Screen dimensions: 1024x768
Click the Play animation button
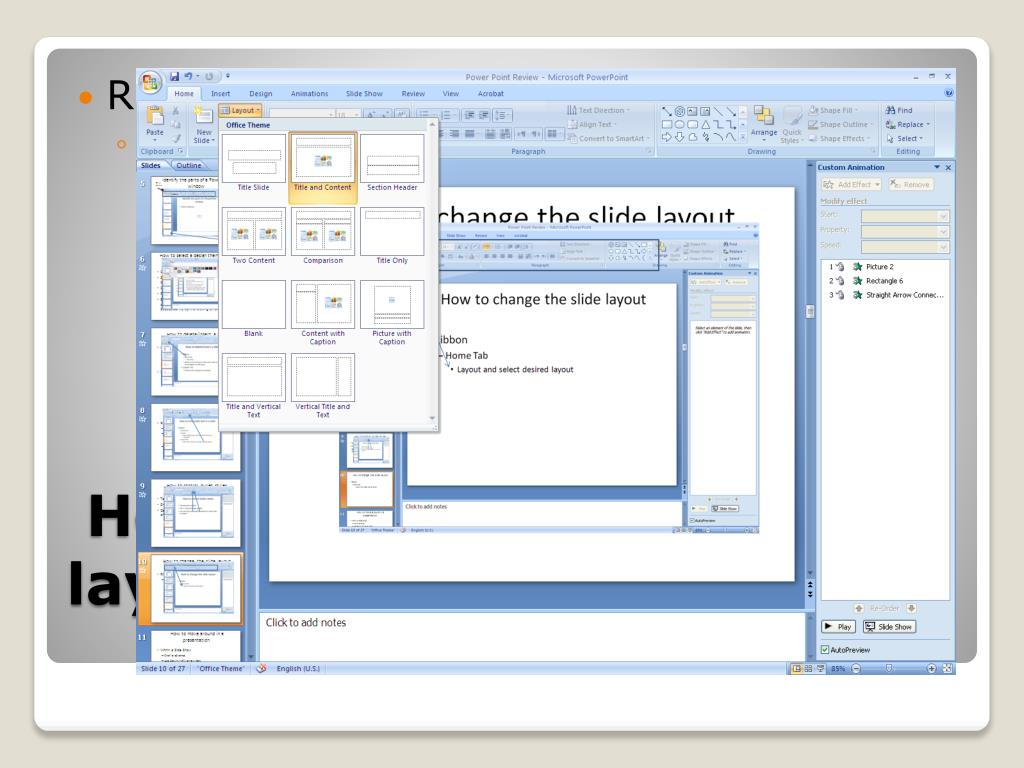[837, 627]
